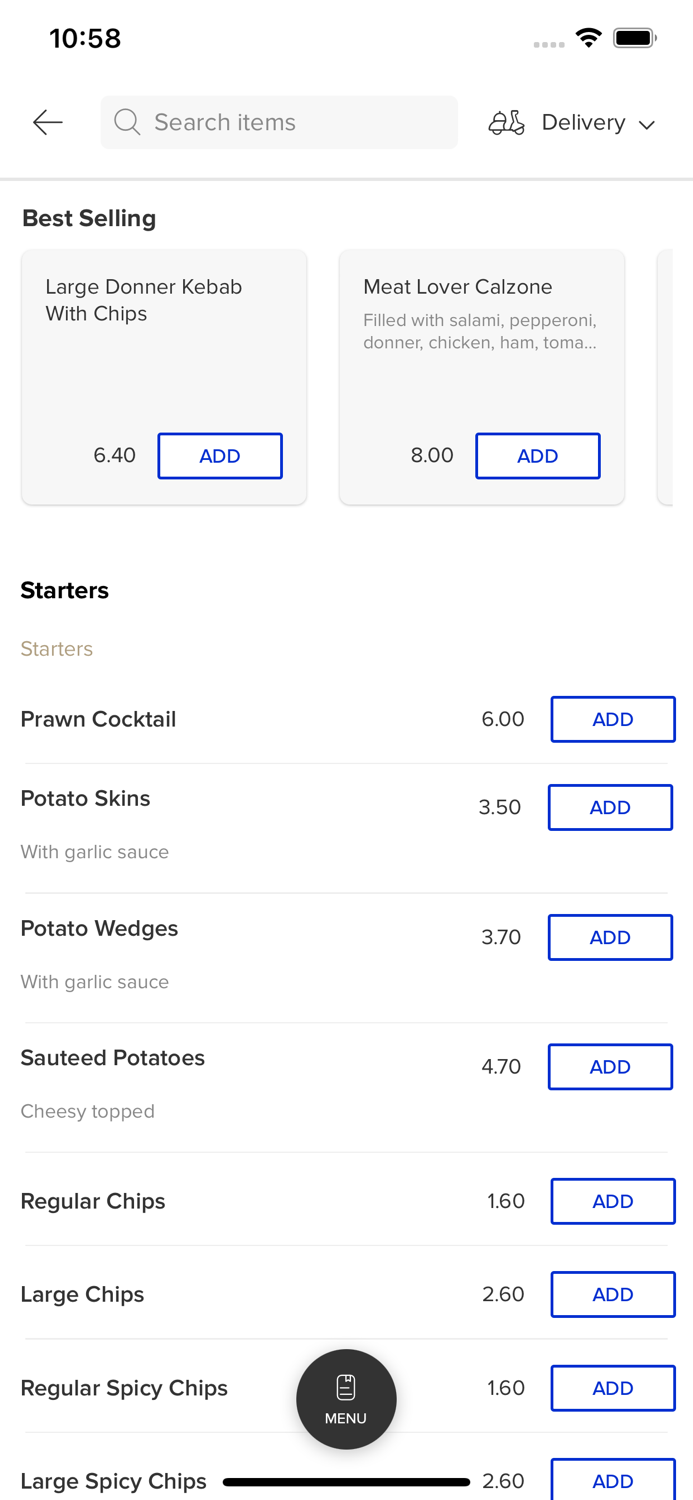
Task: Tap the Wi-Fi status icon
Action: coord(588,38)
